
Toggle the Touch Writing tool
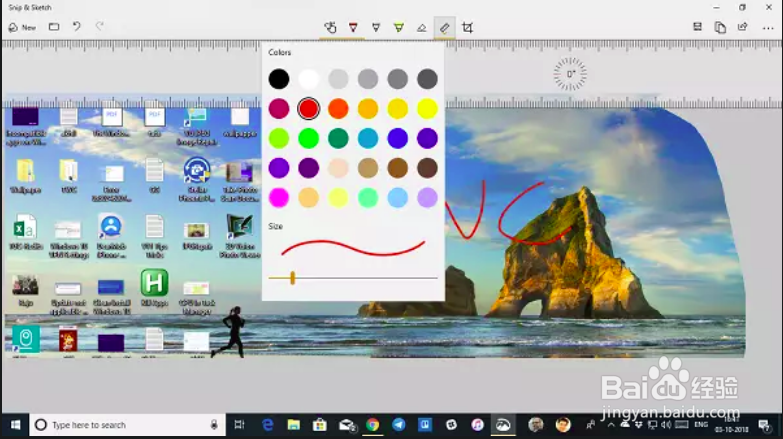(330, 27)
